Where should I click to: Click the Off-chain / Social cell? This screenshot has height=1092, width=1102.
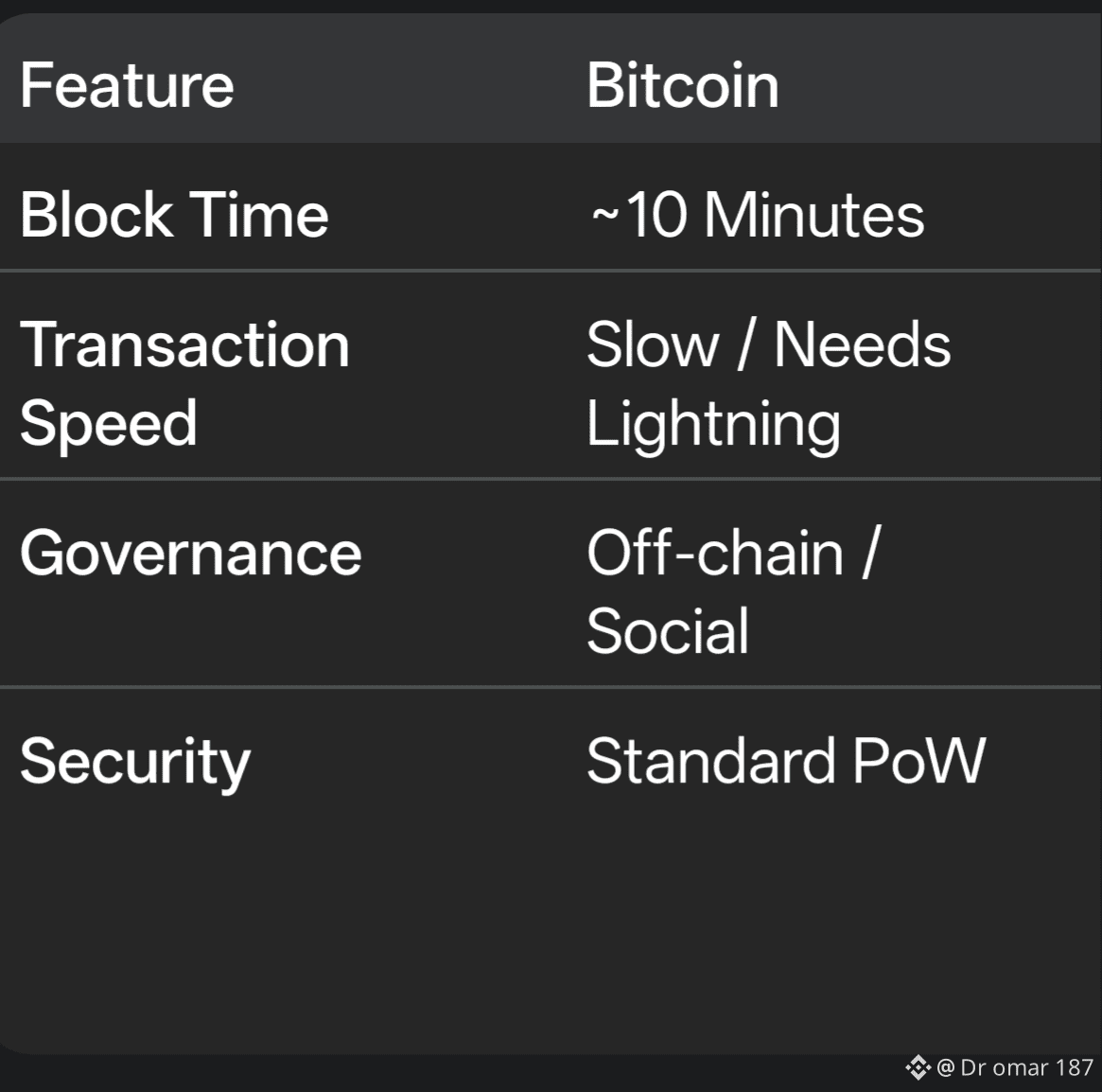click(x=733, y=591)
